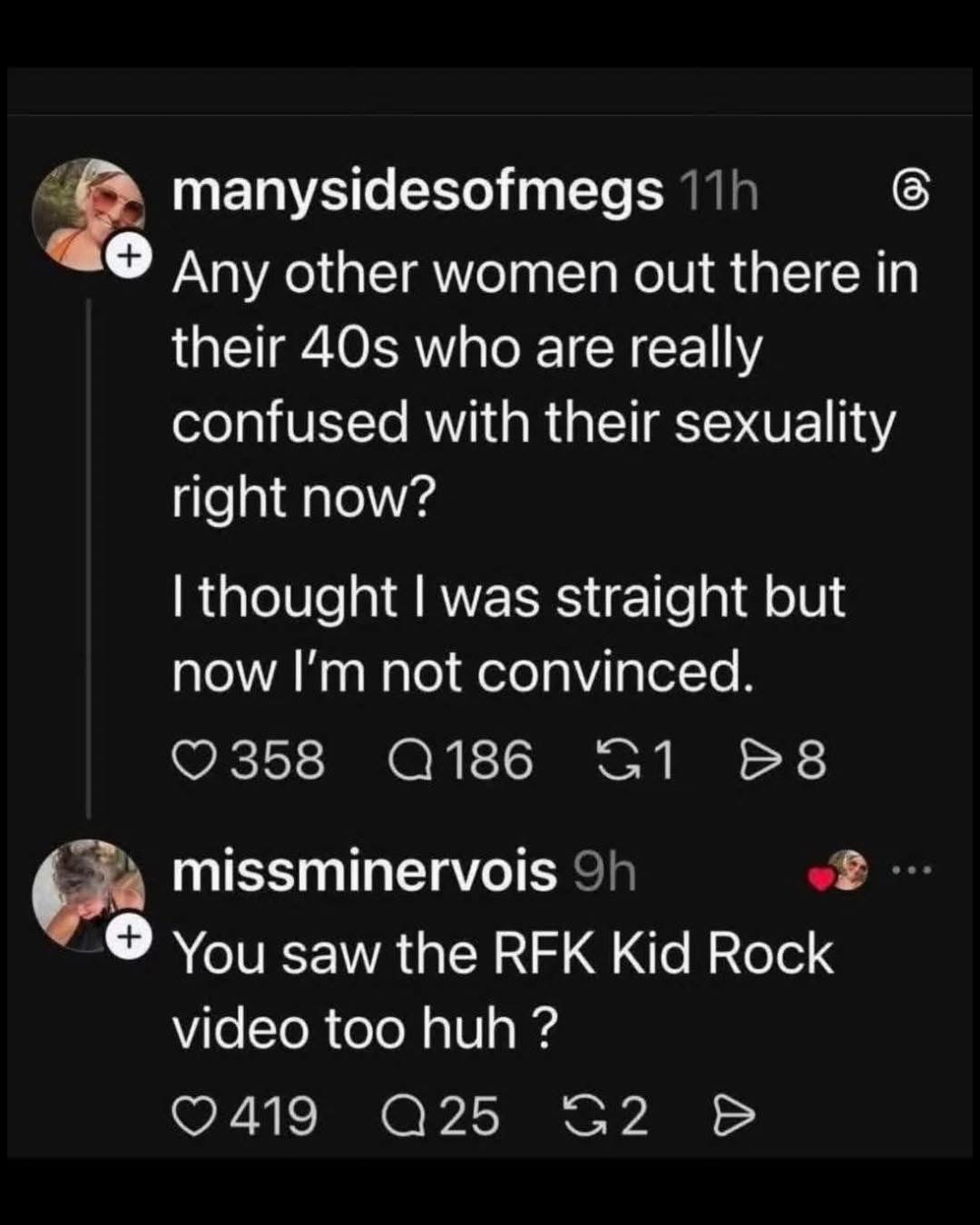
Task: View the 358 likes count
Action: 278,759
